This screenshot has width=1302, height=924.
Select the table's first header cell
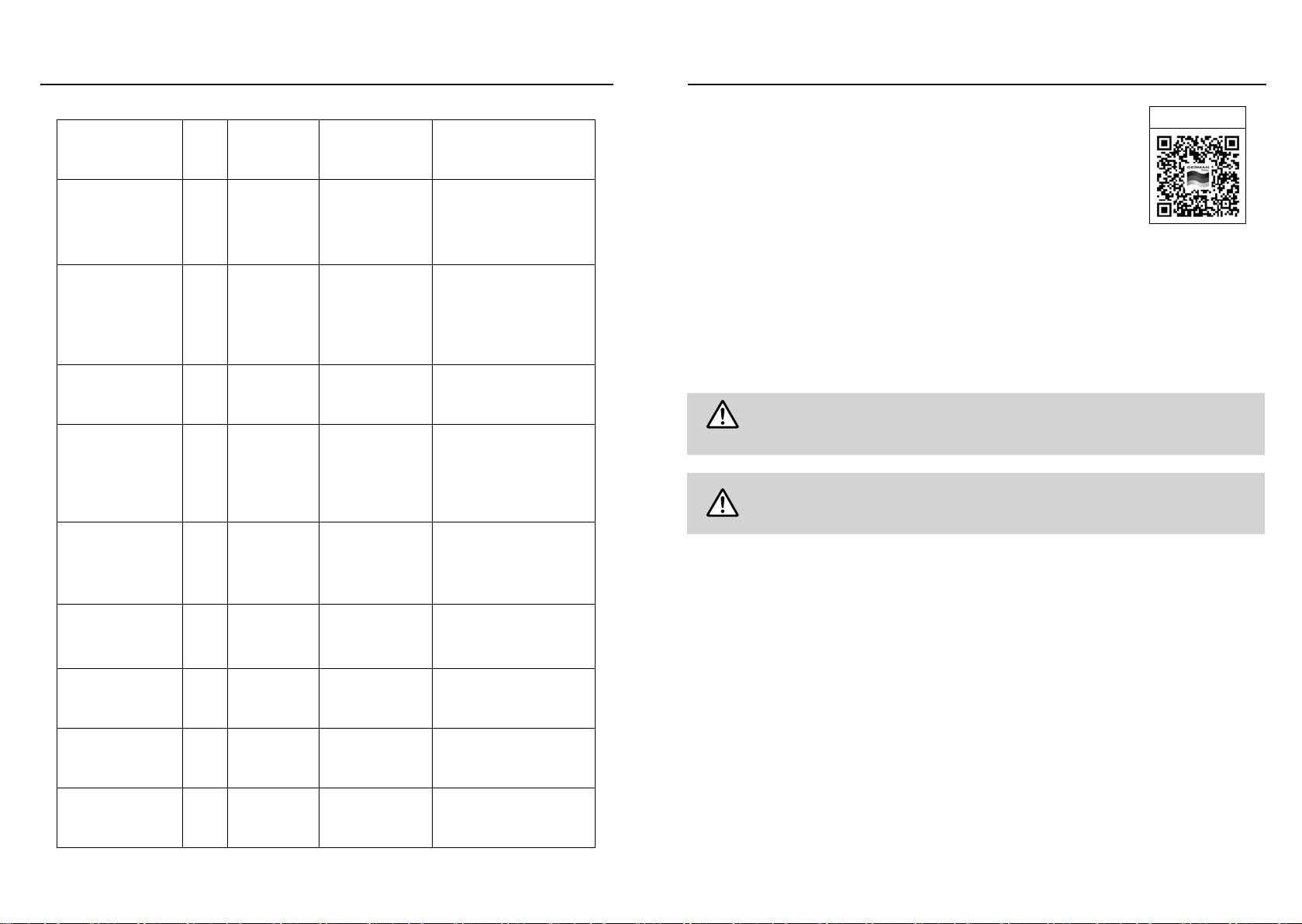click(x=119, y=150)
